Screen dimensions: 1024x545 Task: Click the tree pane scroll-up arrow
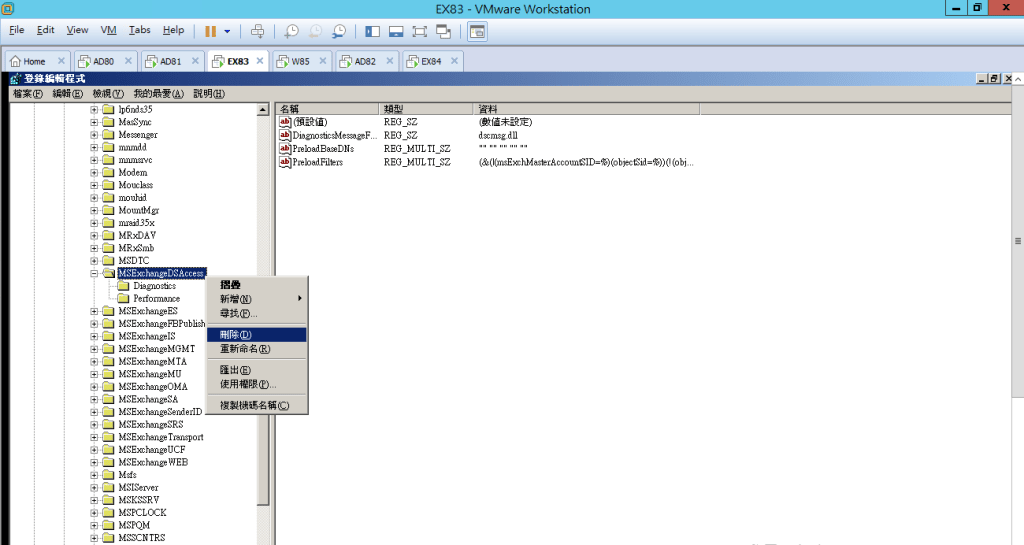coord(263,109)
